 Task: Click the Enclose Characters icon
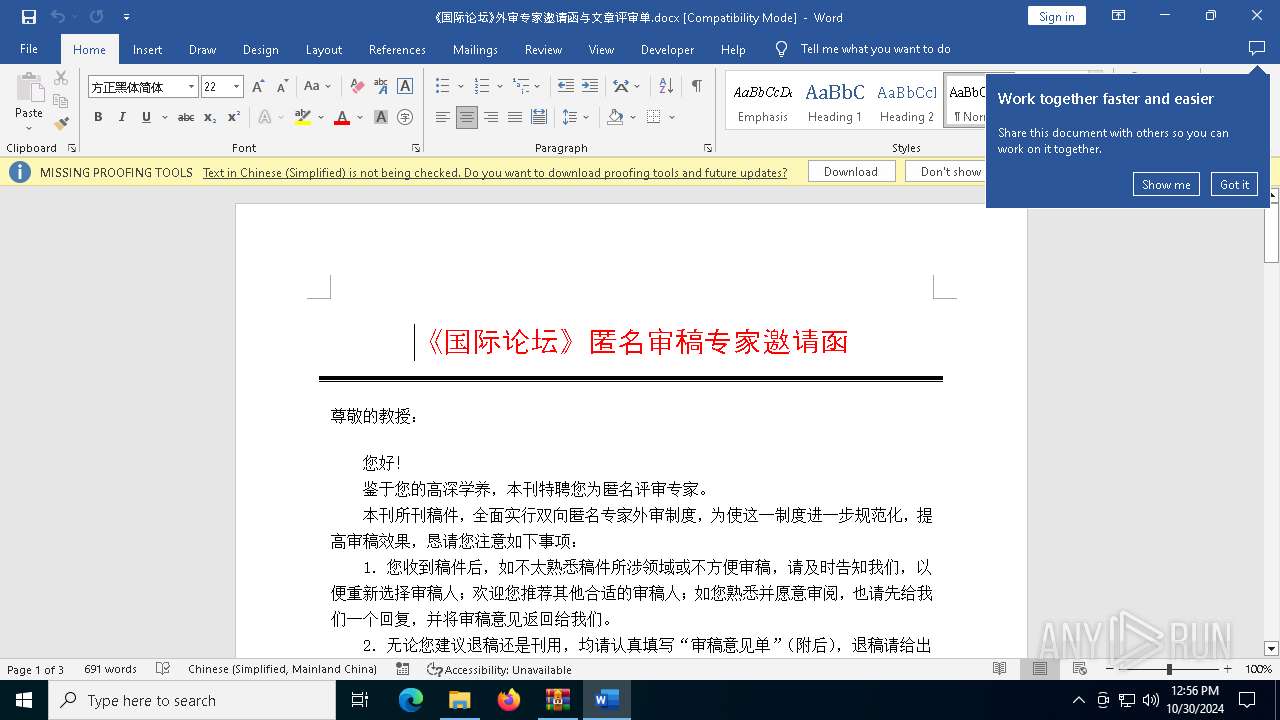point(405,117)
